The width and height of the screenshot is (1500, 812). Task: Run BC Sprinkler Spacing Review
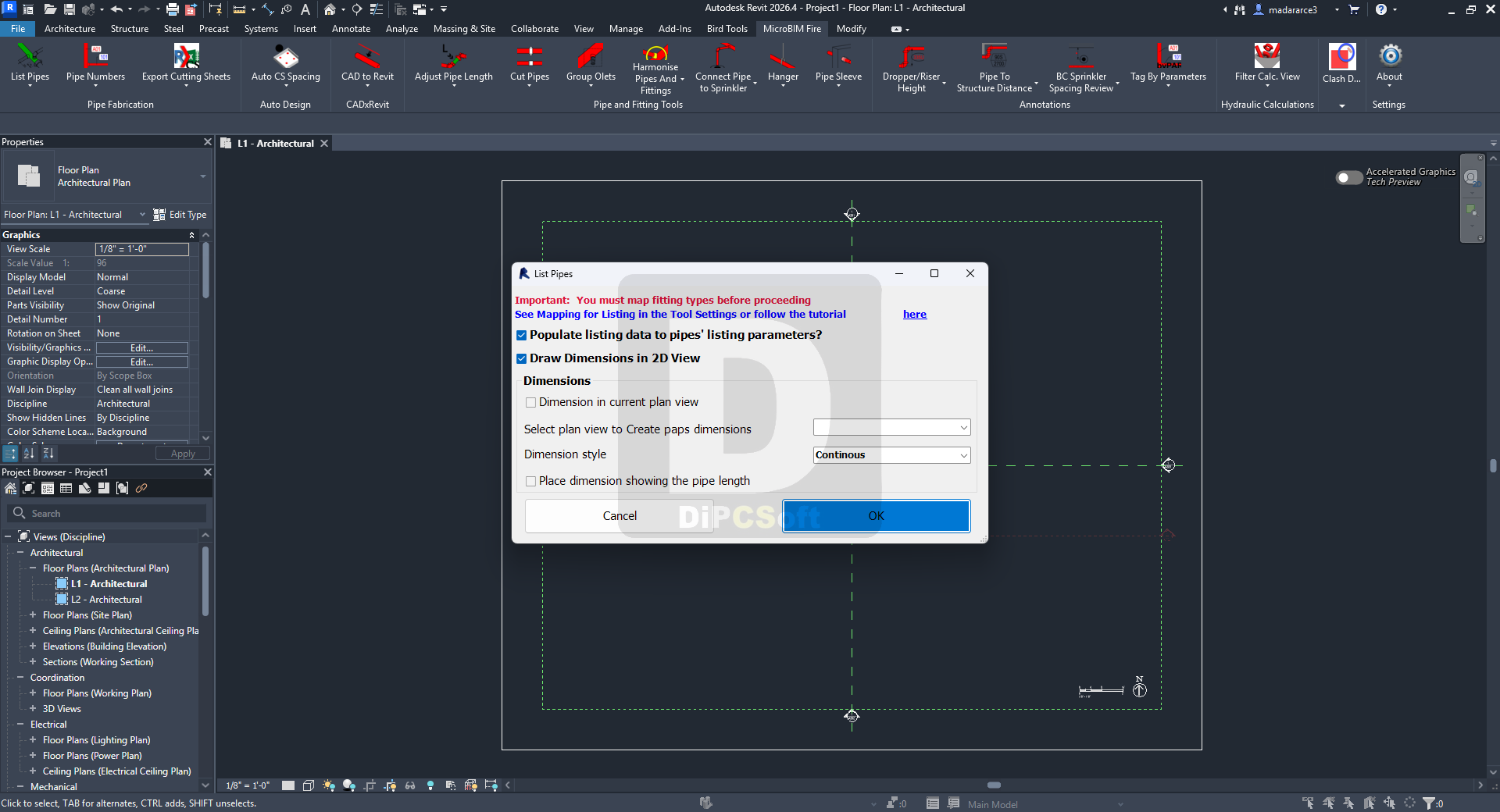(1081, 68)
